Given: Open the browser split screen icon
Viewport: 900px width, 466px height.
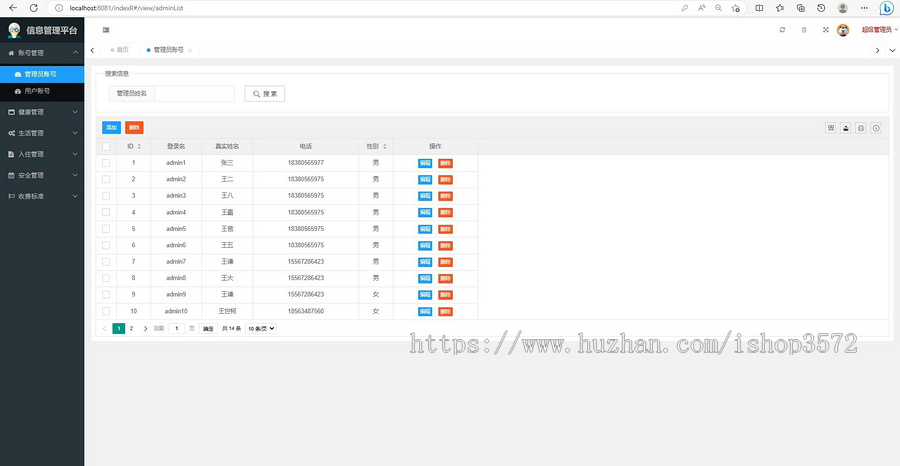Looking at the screenshot, I should click(x=759, y=8).
